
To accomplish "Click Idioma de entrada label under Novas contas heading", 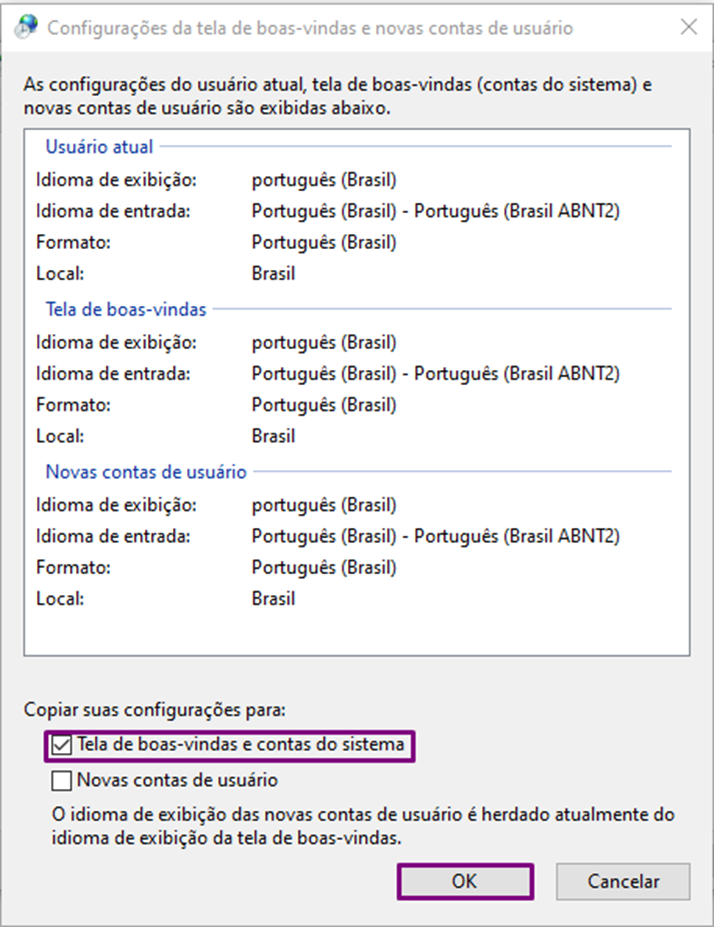I will [x=113, y=536].
